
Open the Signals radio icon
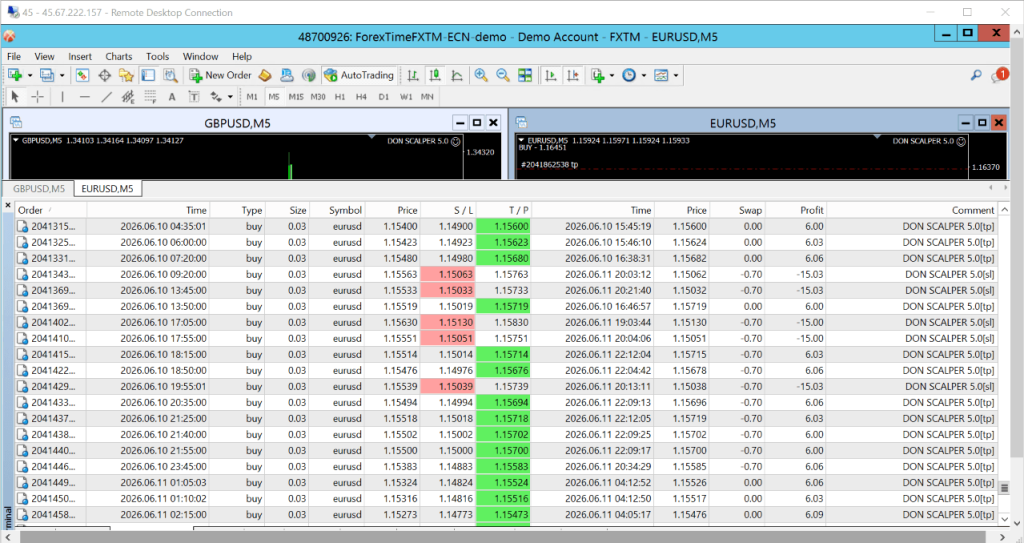pos(309,75)
